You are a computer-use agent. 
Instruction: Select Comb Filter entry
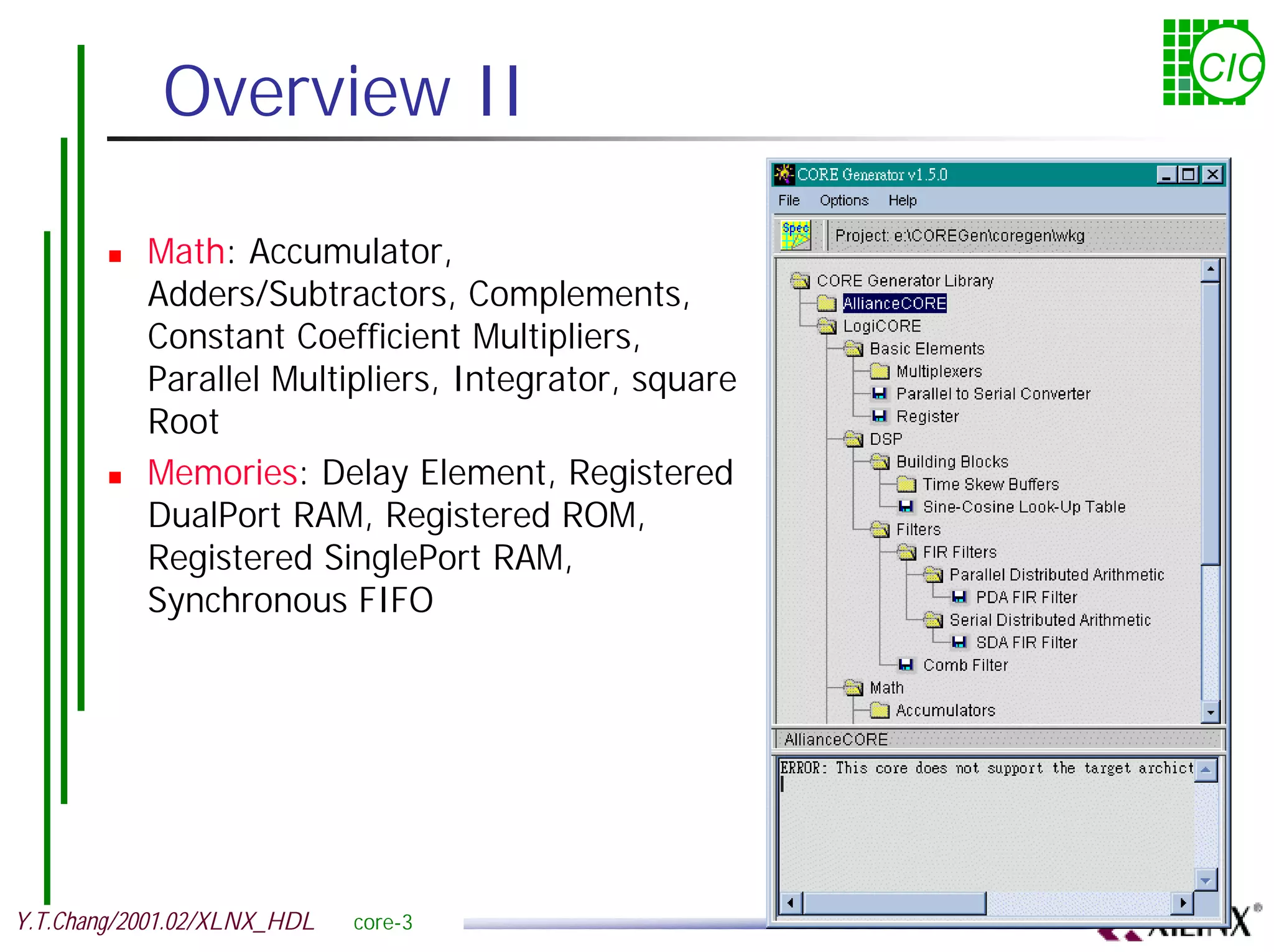965,665
